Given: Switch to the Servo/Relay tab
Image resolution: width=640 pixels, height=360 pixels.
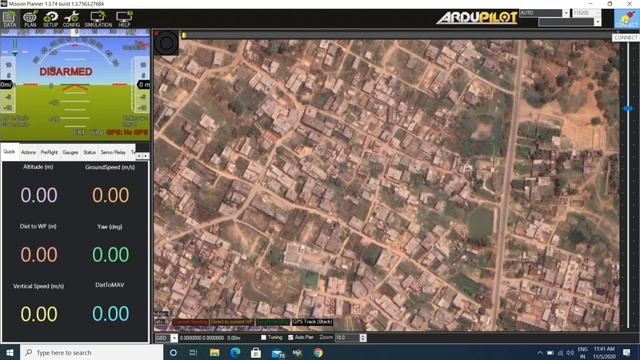Looking at the screenshot, I should [113, 152].
